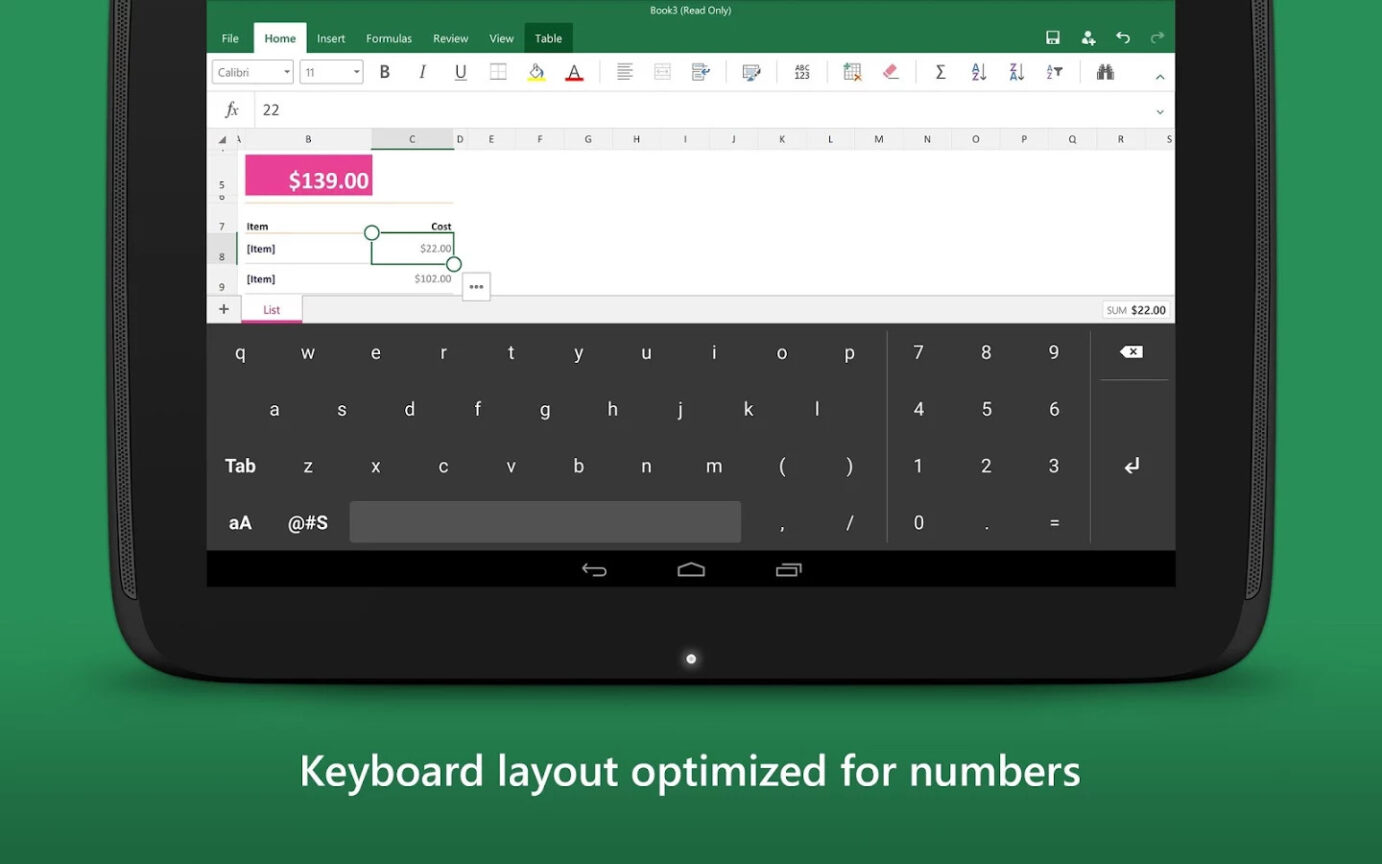Viewport: 1382px width, 864px height.
Task: Open the Table ribbon tab
Action: pos(548,38)
